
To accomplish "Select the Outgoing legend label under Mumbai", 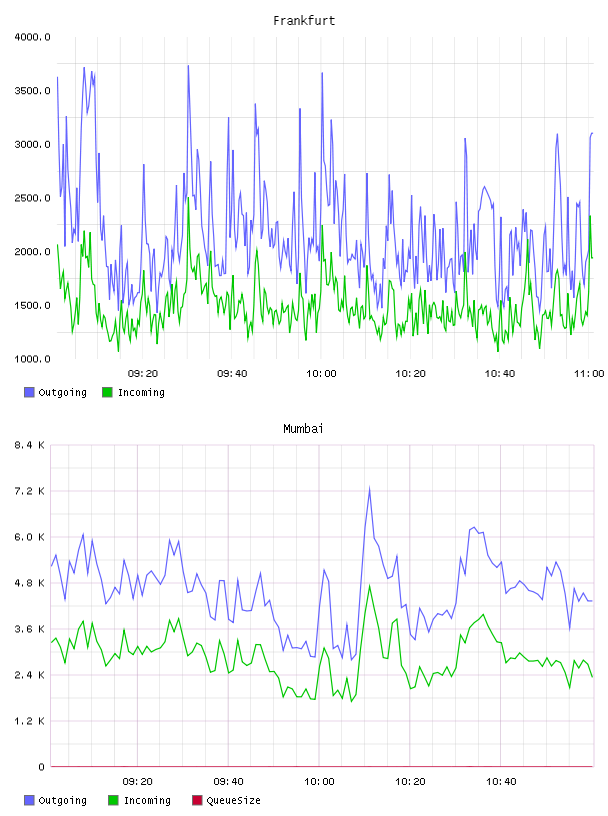I will pos(62,801).
